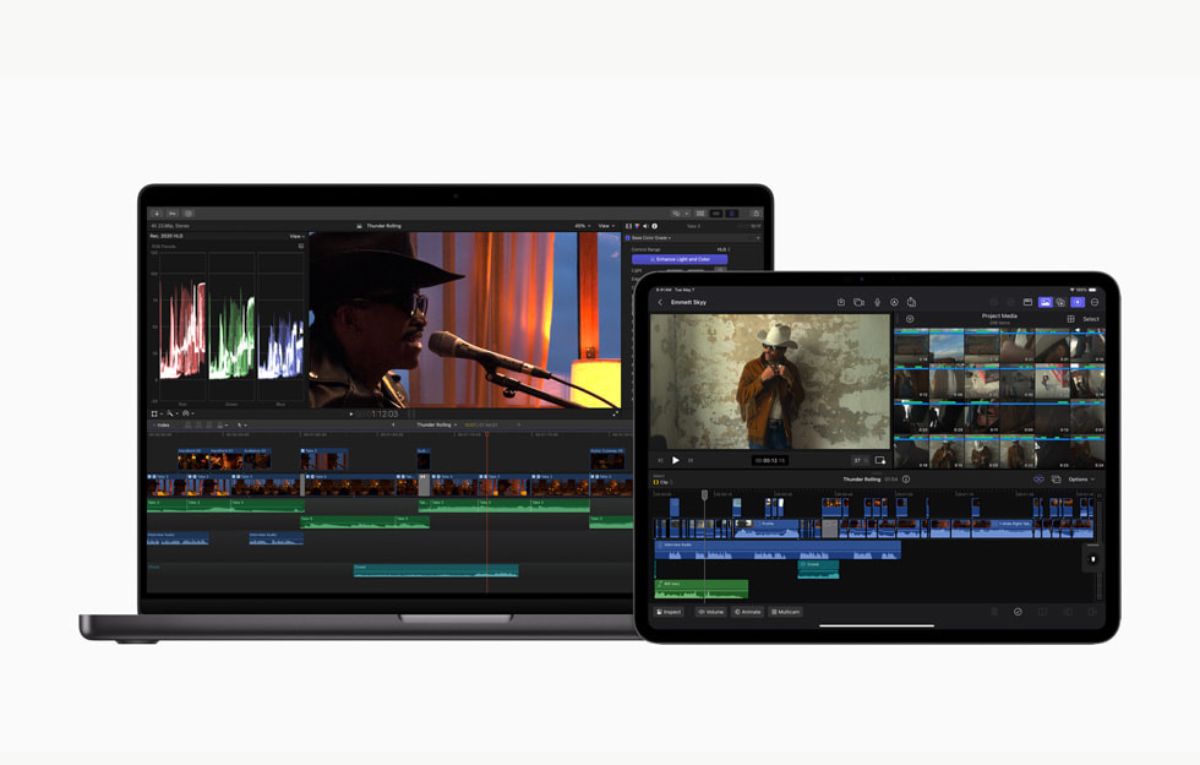1200x765 pixels.
Task: Tap the camera record icon on iPad toolbar
Action: click(x=859, y=302)
